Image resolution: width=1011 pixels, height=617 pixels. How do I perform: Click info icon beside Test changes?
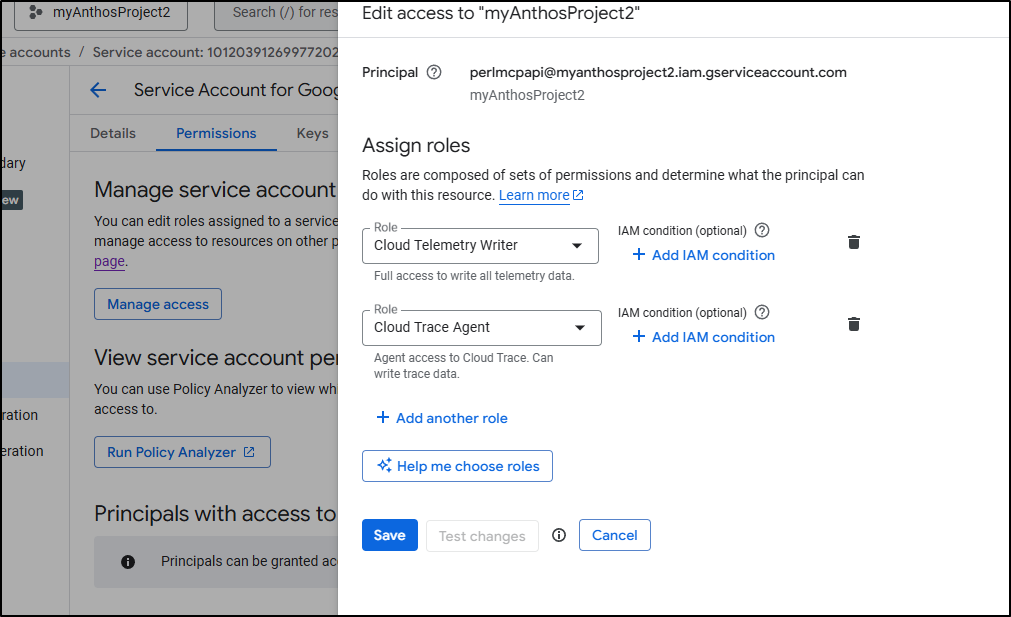[559, 535]
